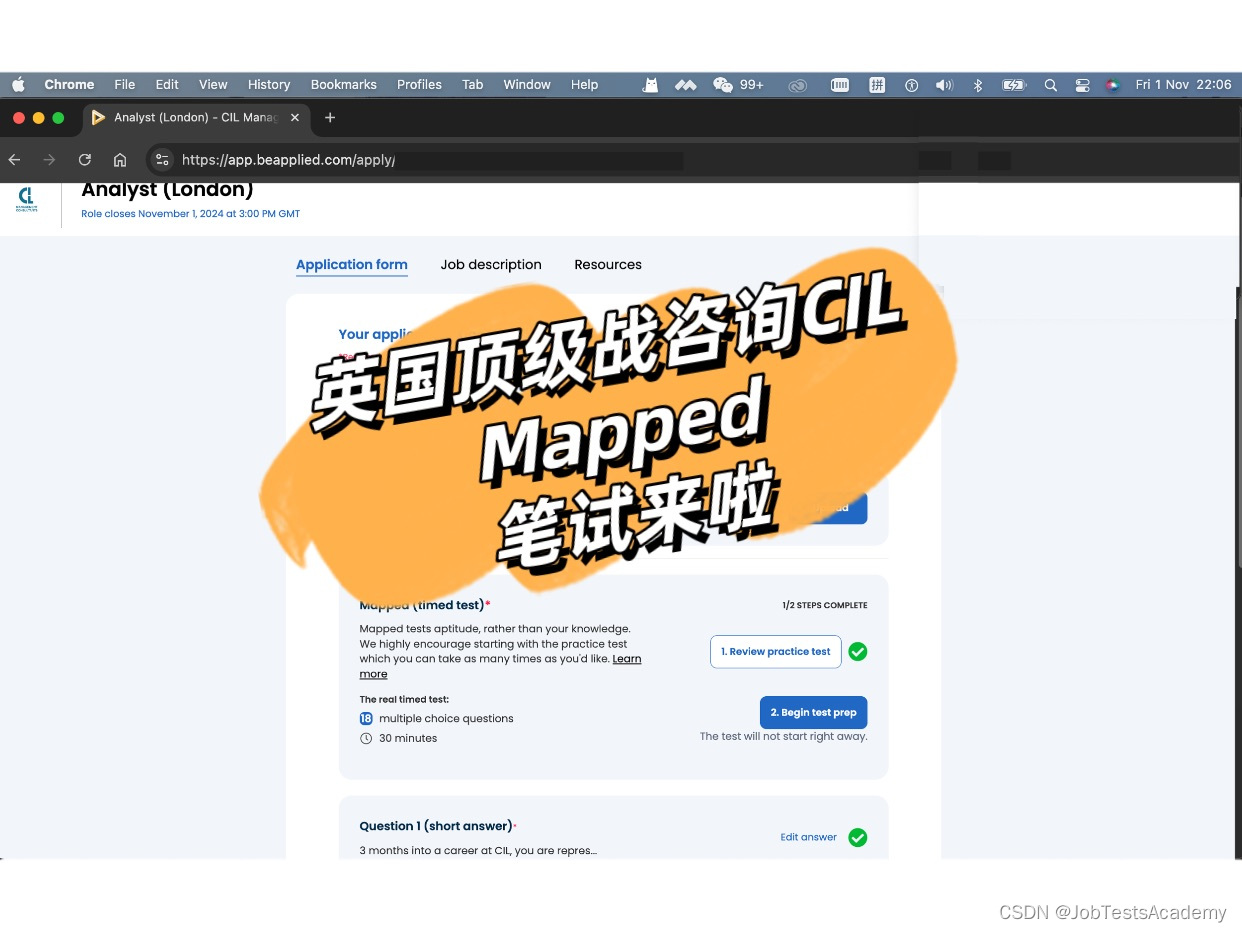Open the Edit menu

167,85
